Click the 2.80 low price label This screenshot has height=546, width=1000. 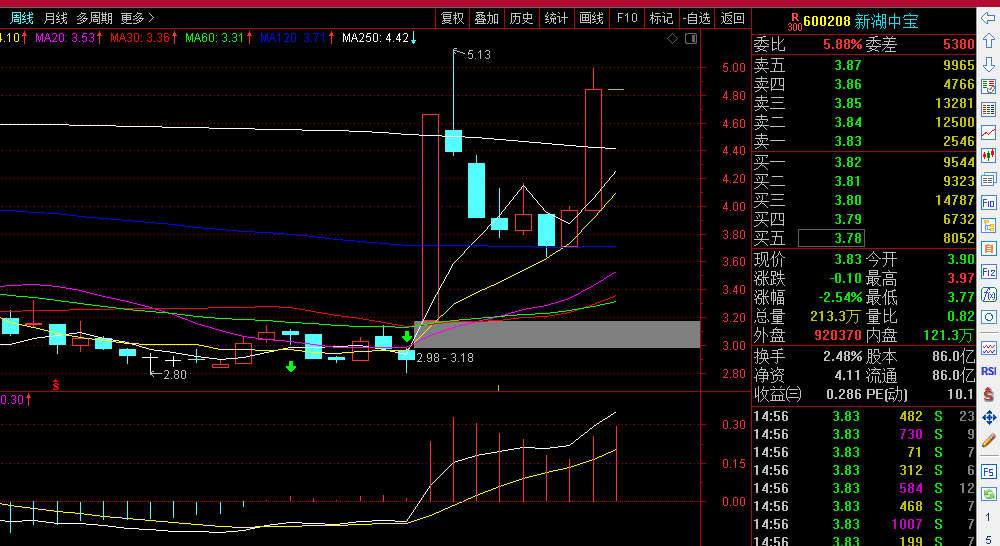pyautogui.click(x=175, y=375)
